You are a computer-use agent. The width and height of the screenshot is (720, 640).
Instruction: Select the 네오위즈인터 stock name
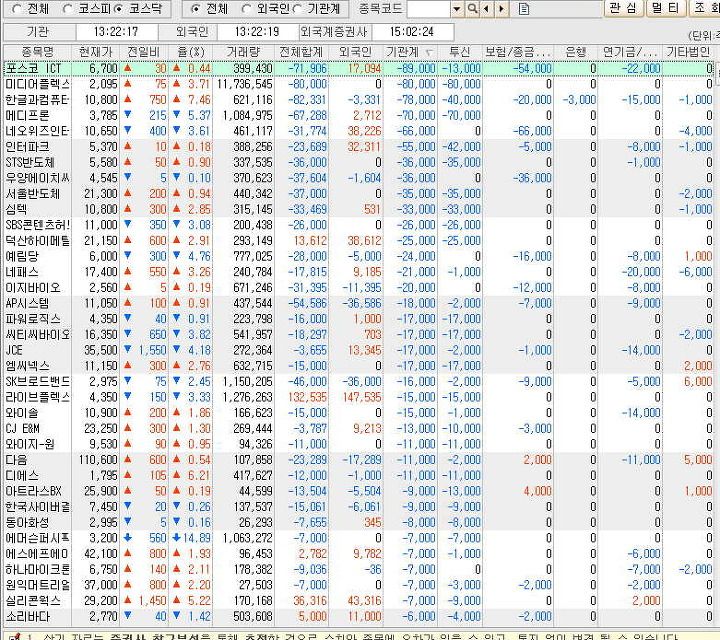pyautogui.click(x=37, y=131)
